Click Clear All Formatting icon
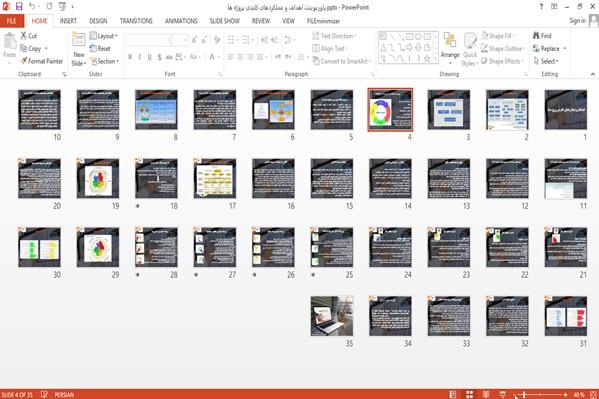599x399 pixels. tap(217, 40)
